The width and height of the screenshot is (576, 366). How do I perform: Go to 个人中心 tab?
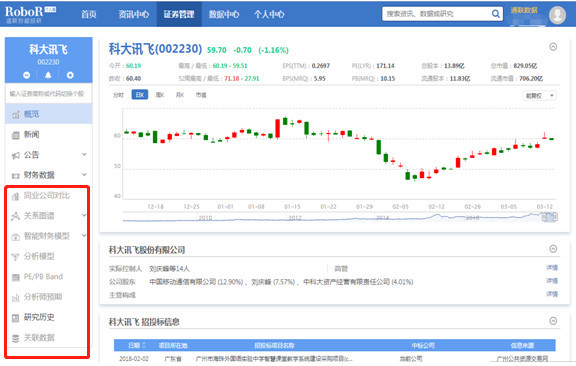269,14
